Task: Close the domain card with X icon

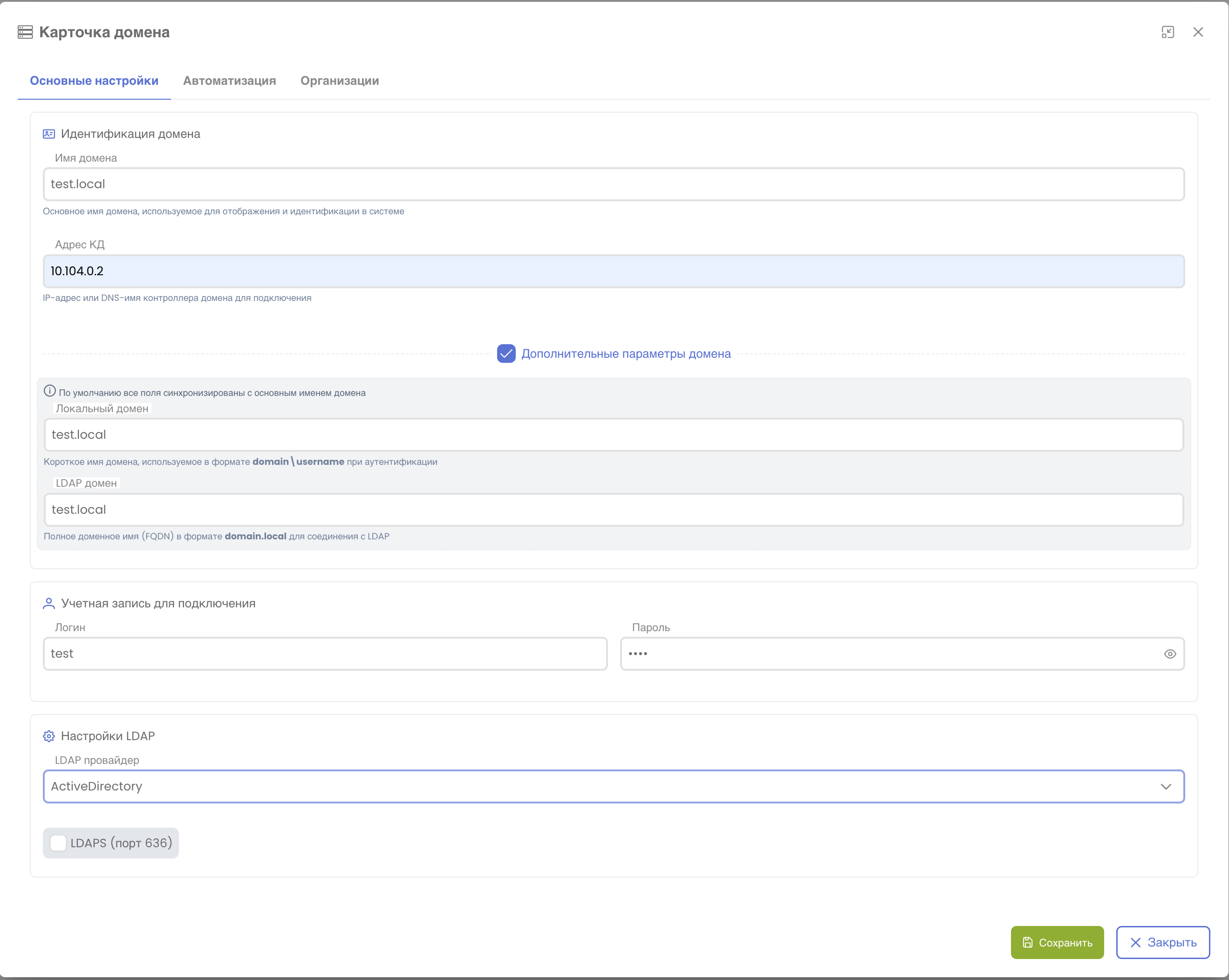Action: coord(1198,32)
